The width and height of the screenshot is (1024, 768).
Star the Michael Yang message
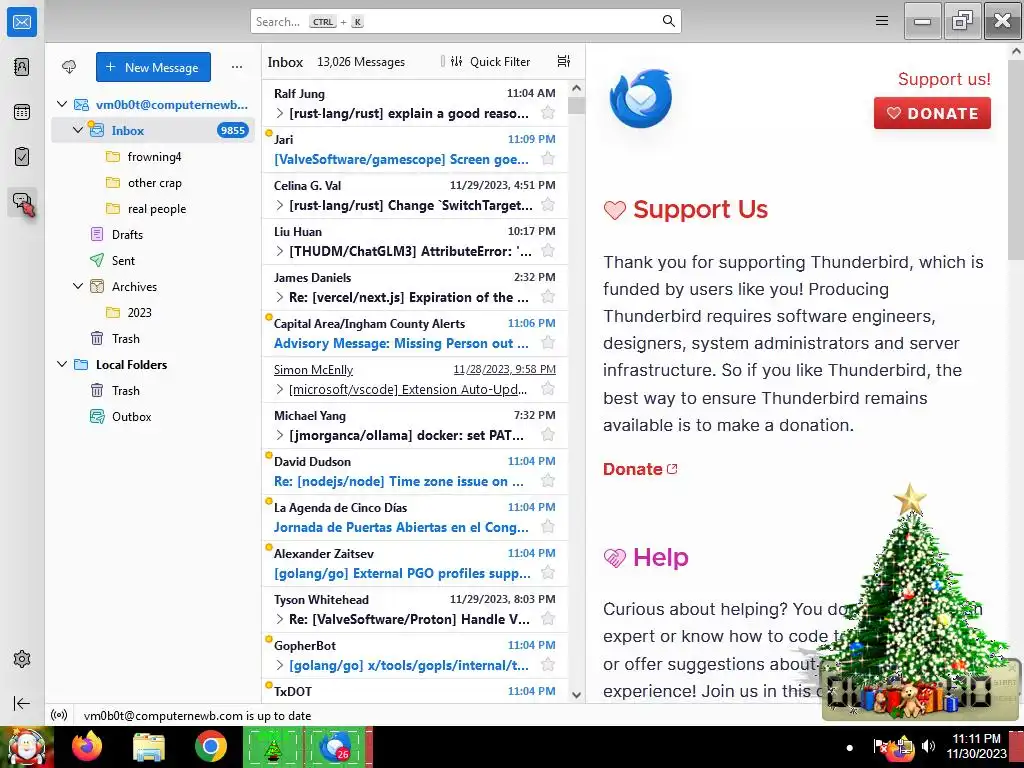548,435
